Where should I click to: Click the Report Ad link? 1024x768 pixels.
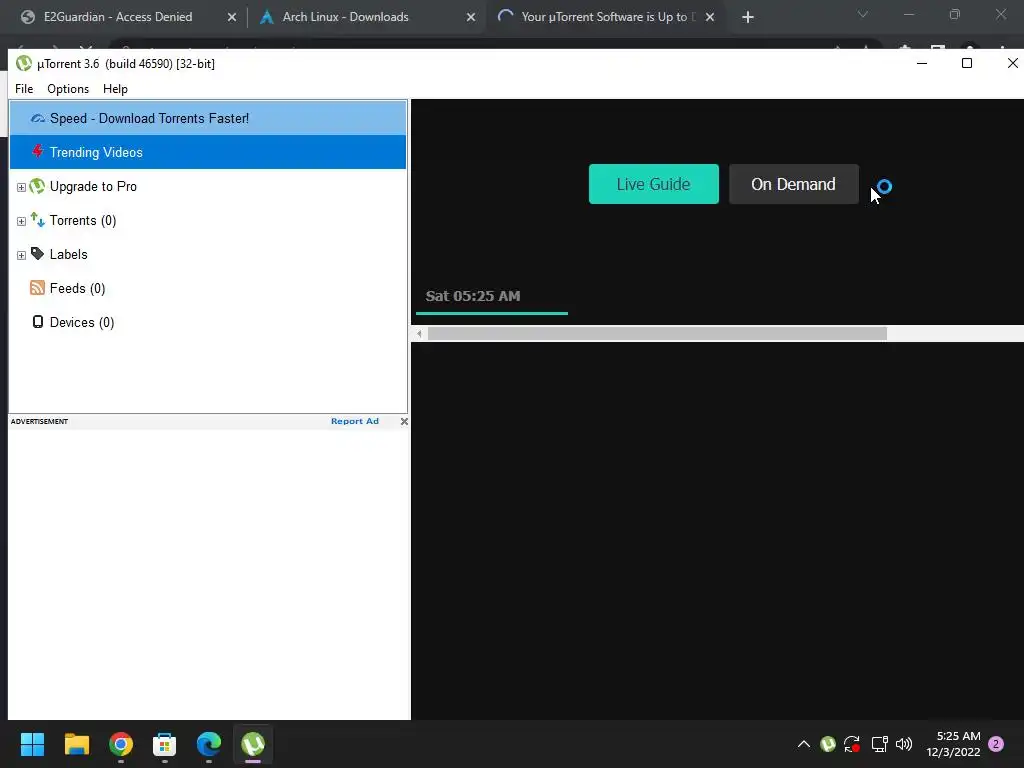click(355, 421)
